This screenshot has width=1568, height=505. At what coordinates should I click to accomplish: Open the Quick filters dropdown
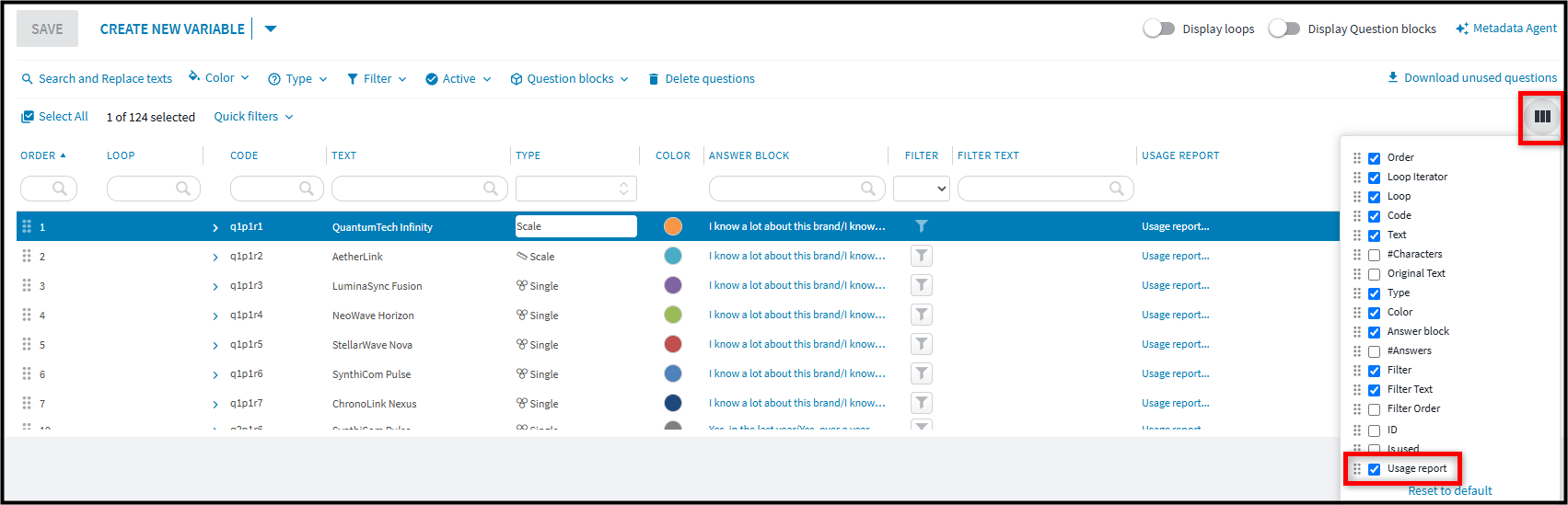pyautogui.click(x=254, y=117)
